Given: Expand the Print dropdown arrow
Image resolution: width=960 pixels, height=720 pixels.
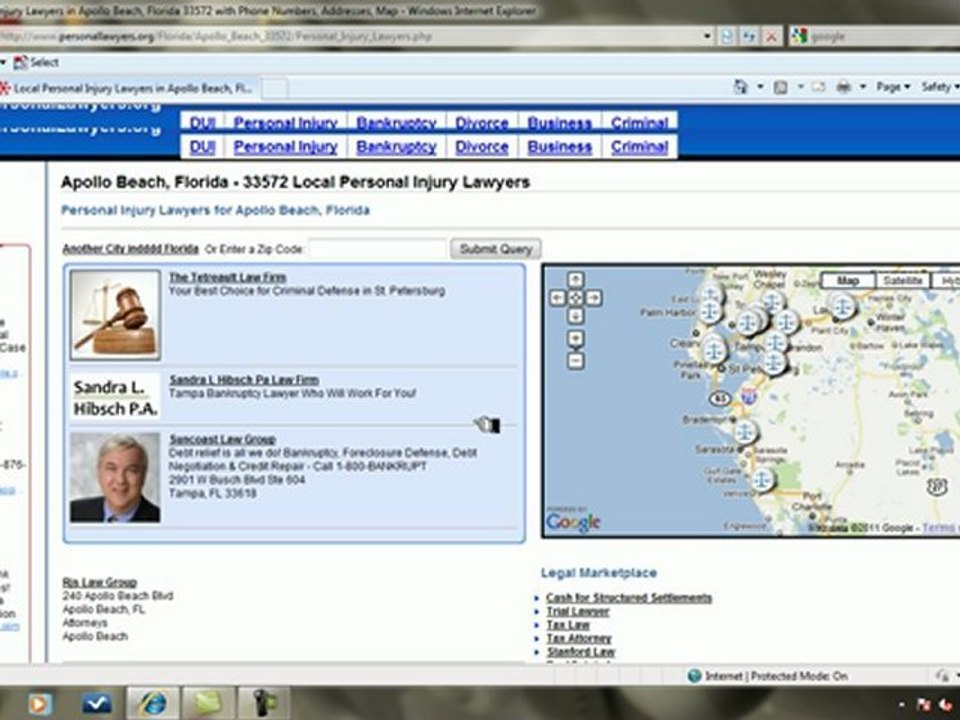Looking at the screenshot, I should coord(863,88).
